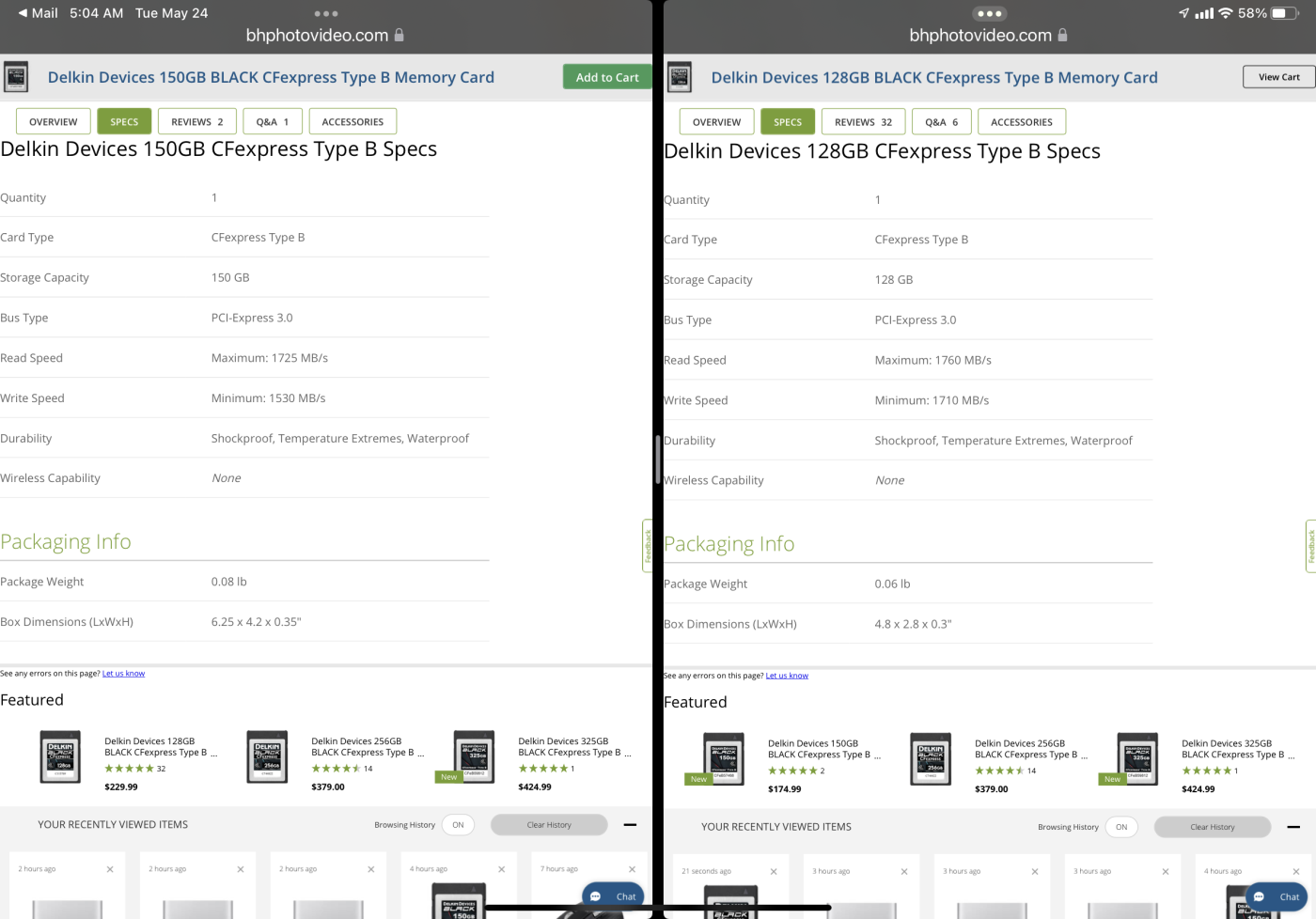Open left pane featured Delkin 256GB link
Image resolution: width=1316 pixels, height=919 pixels.
368,747
